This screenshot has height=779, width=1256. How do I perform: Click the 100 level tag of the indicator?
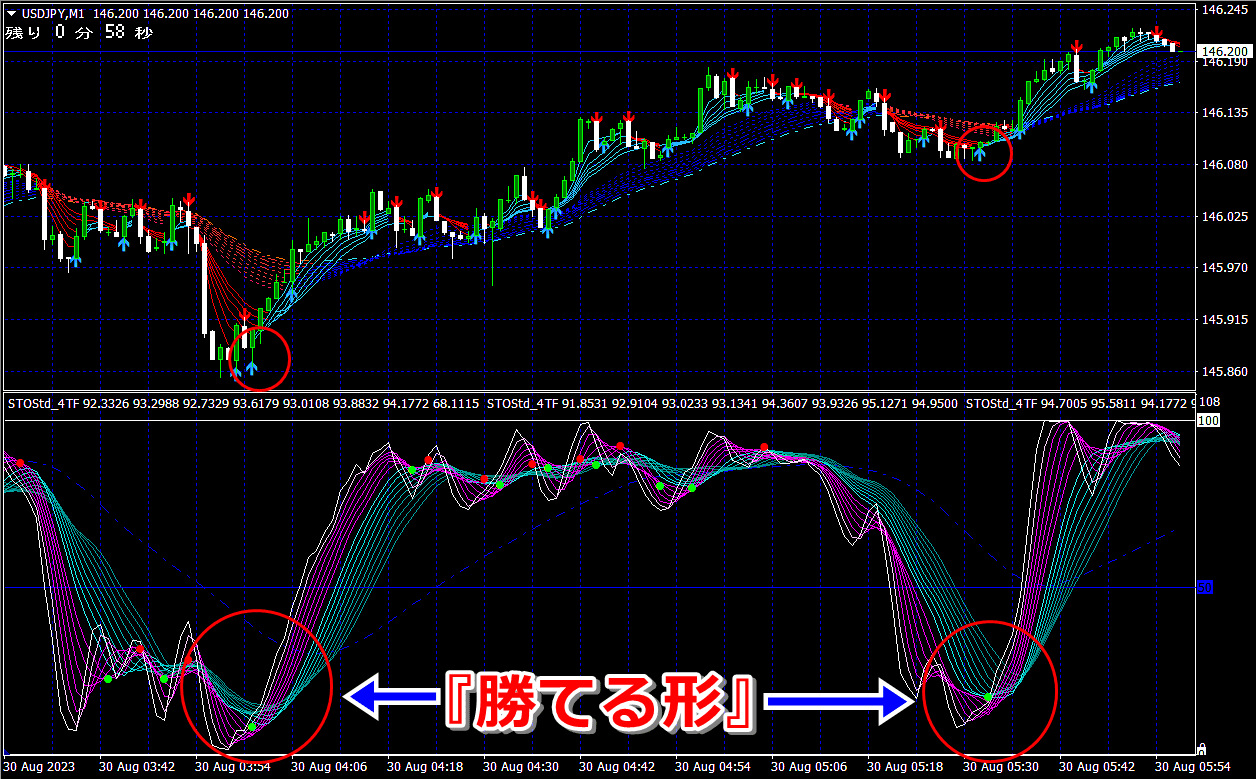pyautogui.click(x=1208, y=421)
